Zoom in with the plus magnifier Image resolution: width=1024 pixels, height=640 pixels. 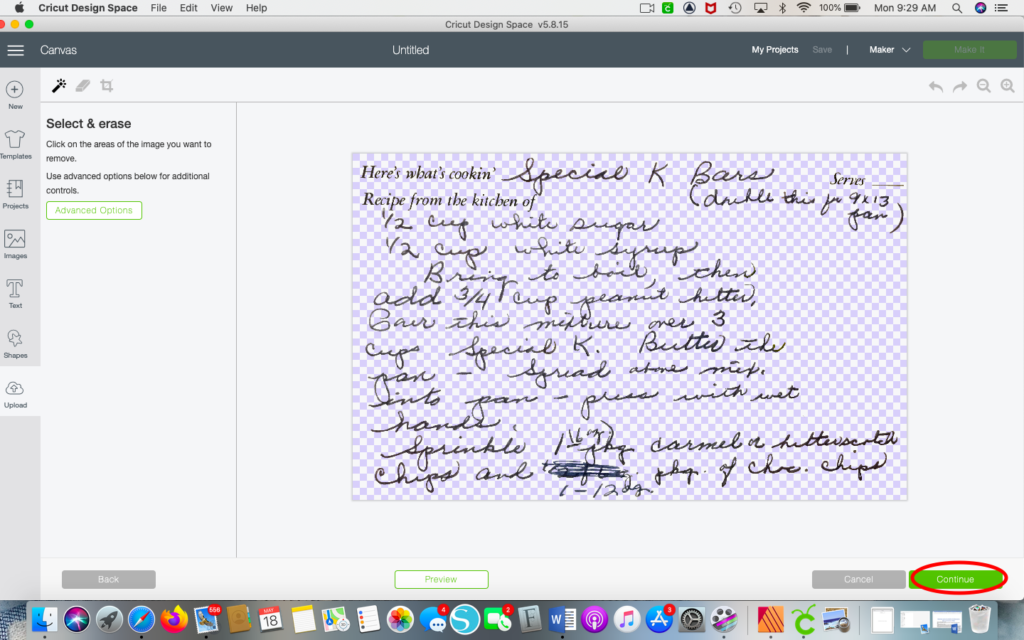pos(1008,86)
